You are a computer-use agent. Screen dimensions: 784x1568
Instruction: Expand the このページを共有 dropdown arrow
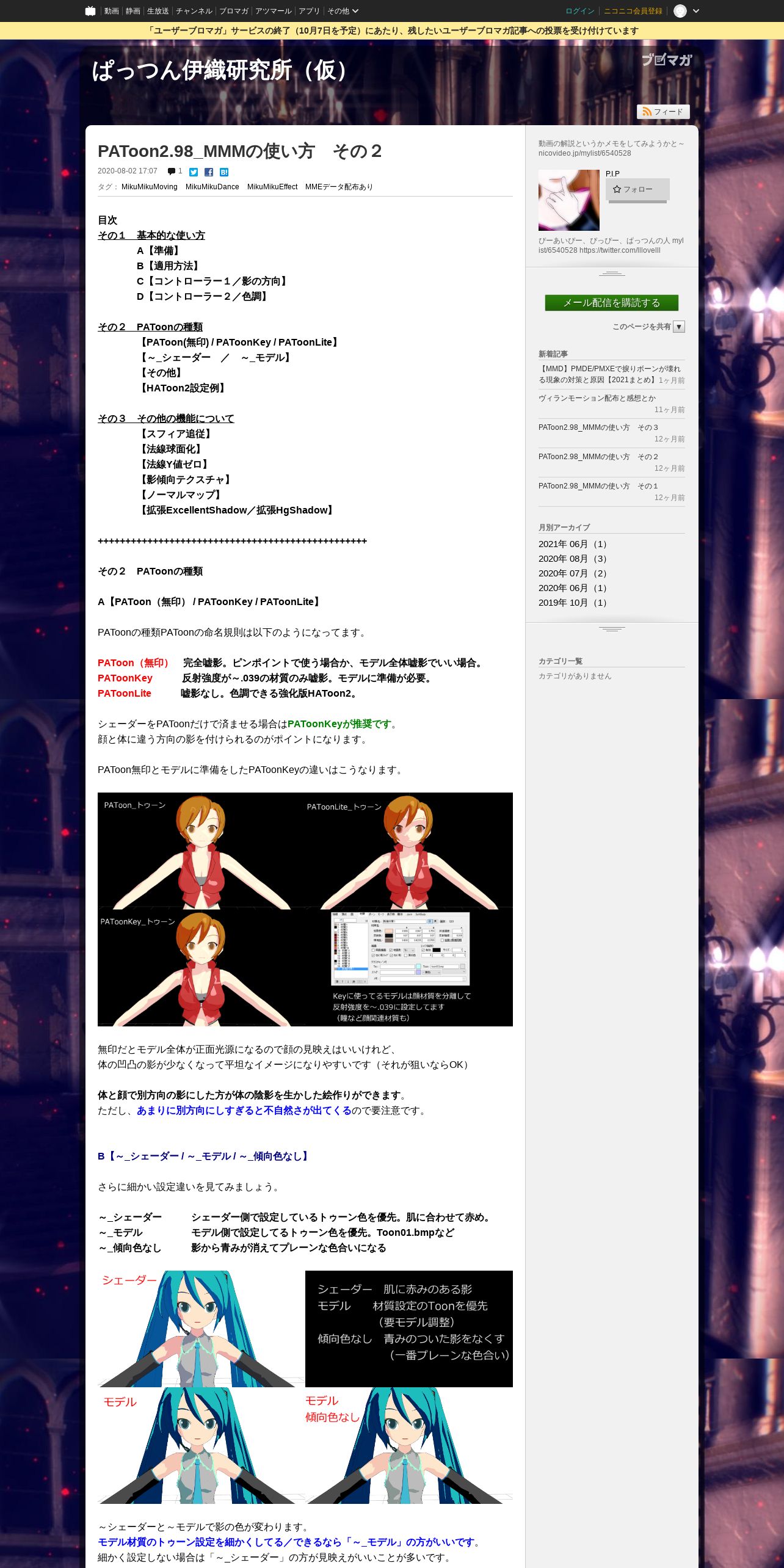click(x=679, y=327)
